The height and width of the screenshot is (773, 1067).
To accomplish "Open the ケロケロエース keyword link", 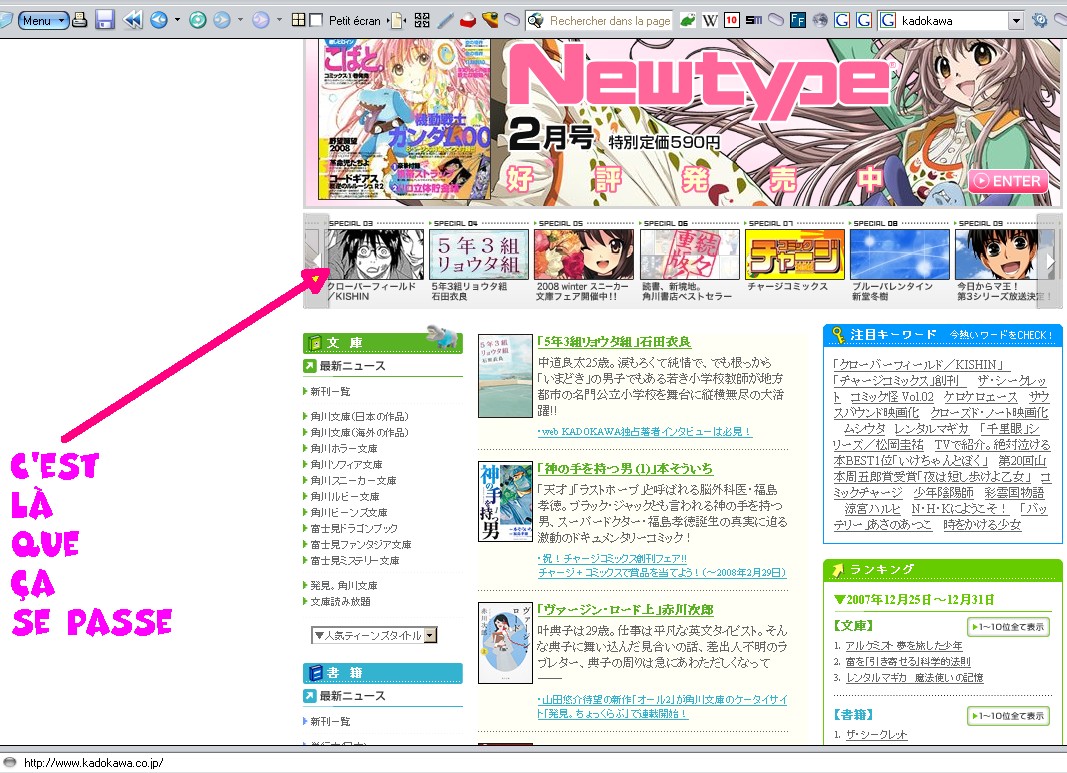I will point(981,397).
